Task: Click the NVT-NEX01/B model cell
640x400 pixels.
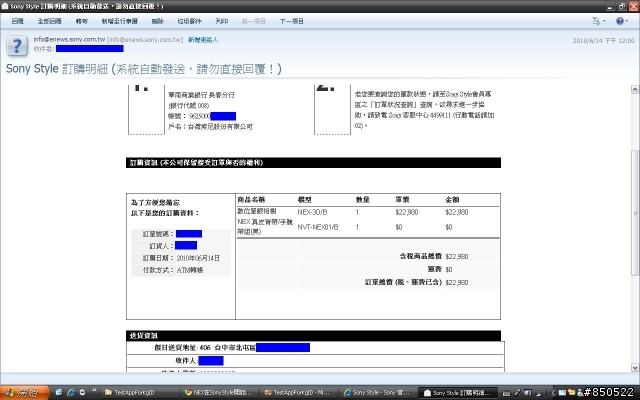Action: pos(318,227)
